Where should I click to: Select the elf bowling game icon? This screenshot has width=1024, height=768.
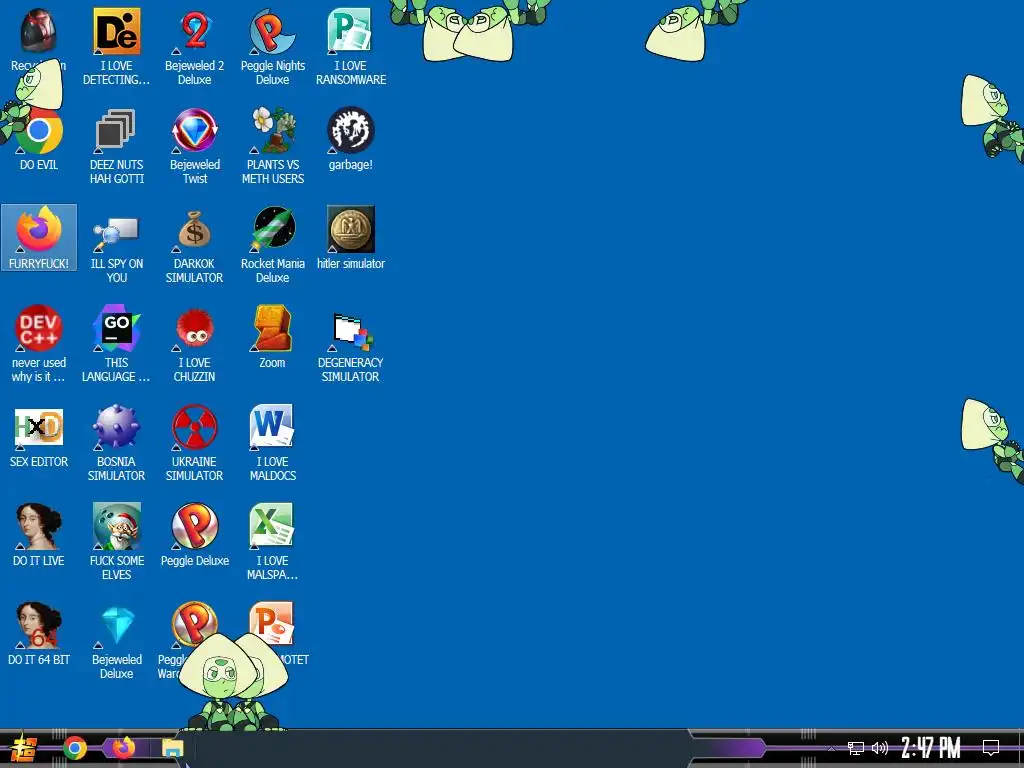(x=116, y=526)
